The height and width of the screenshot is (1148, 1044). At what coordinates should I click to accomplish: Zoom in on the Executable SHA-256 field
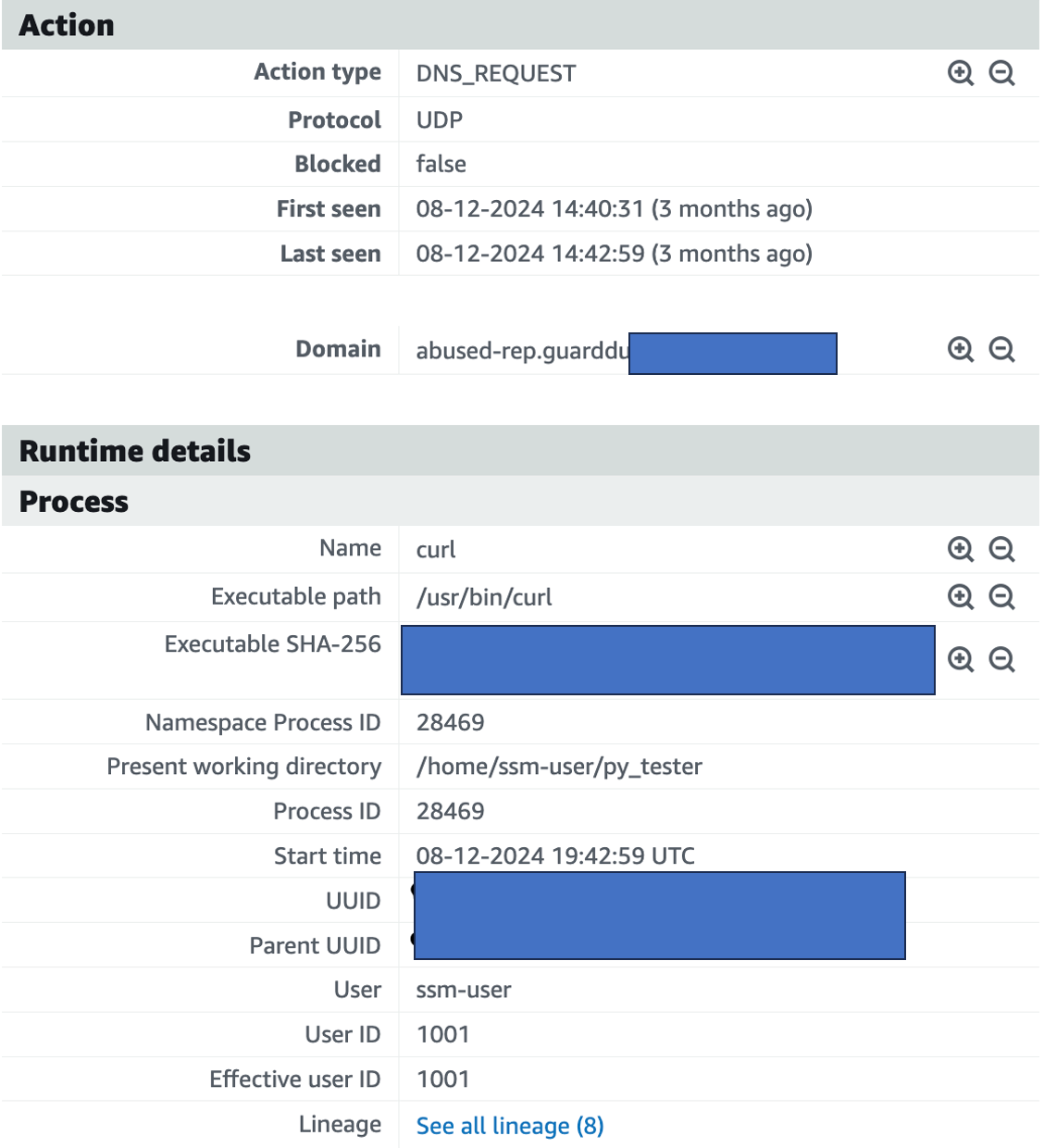(960, 660)
